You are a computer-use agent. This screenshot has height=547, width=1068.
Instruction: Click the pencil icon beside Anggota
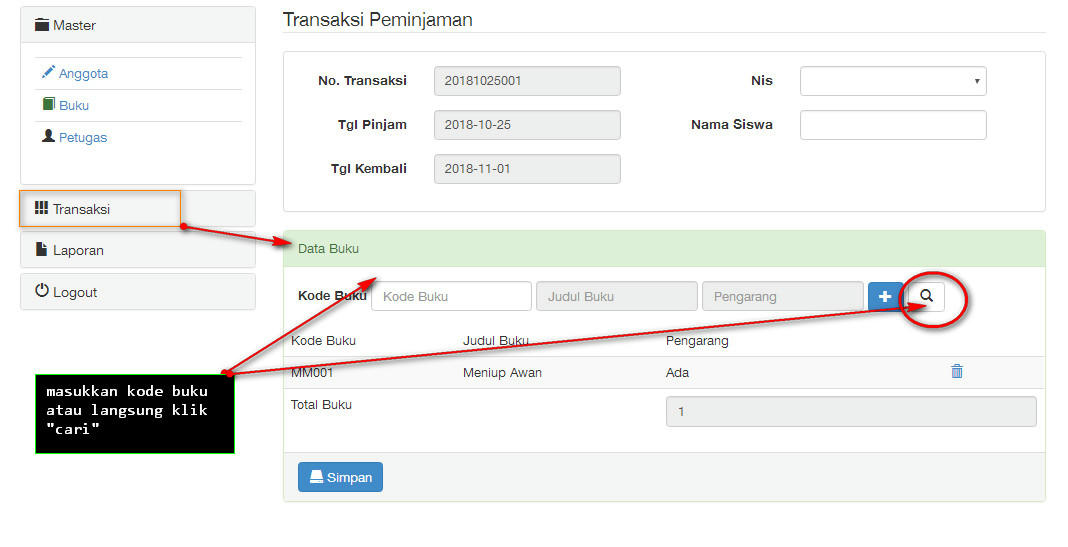(48, 72)
